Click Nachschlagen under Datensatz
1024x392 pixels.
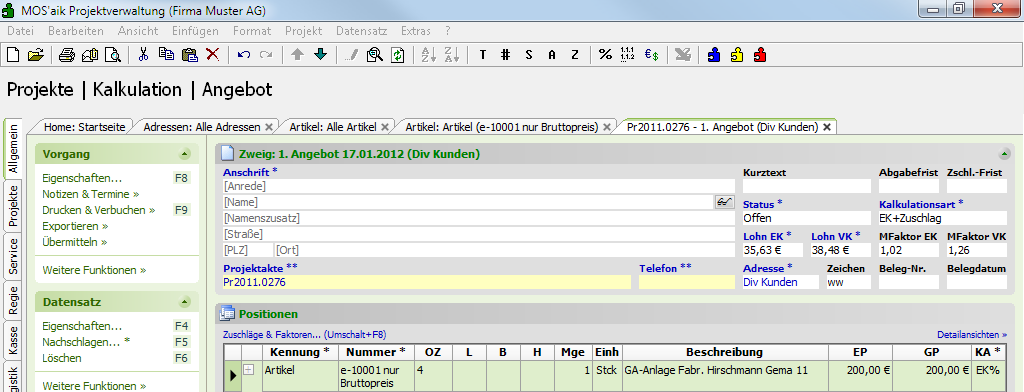point(86,342)
